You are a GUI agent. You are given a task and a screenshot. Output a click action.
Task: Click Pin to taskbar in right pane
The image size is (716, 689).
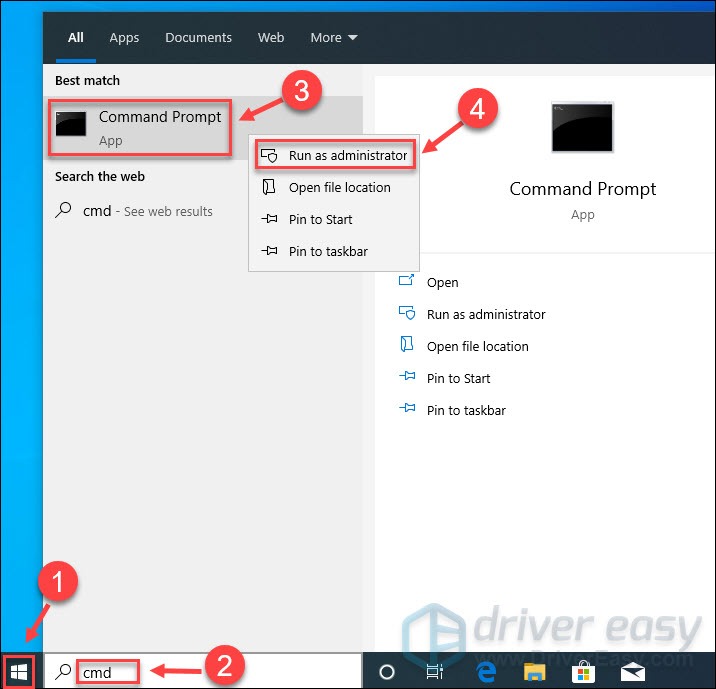(x=466, y=410)
